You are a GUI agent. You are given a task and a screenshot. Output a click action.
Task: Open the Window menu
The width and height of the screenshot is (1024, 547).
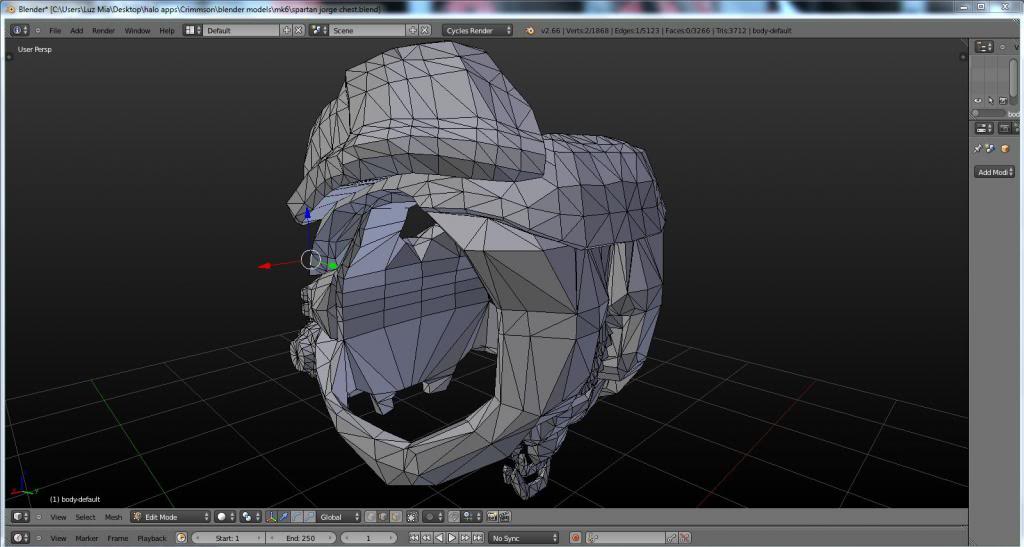tap(137, 31)
